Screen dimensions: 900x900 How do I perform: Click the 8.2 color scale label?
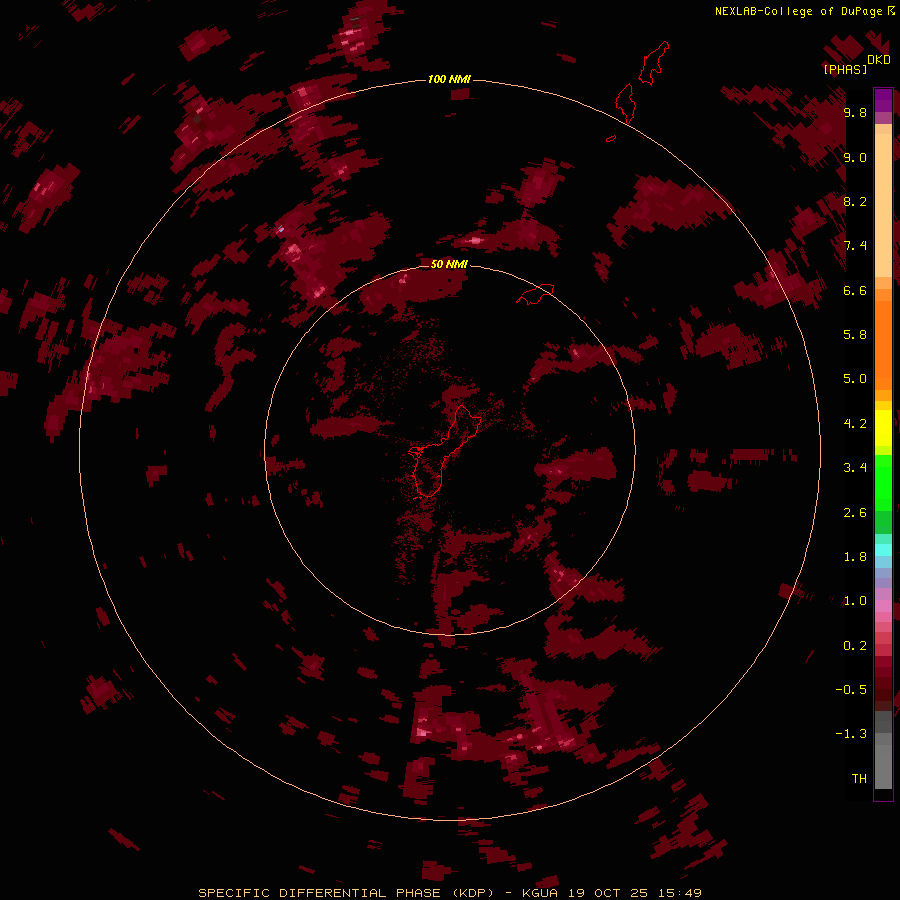855,201
